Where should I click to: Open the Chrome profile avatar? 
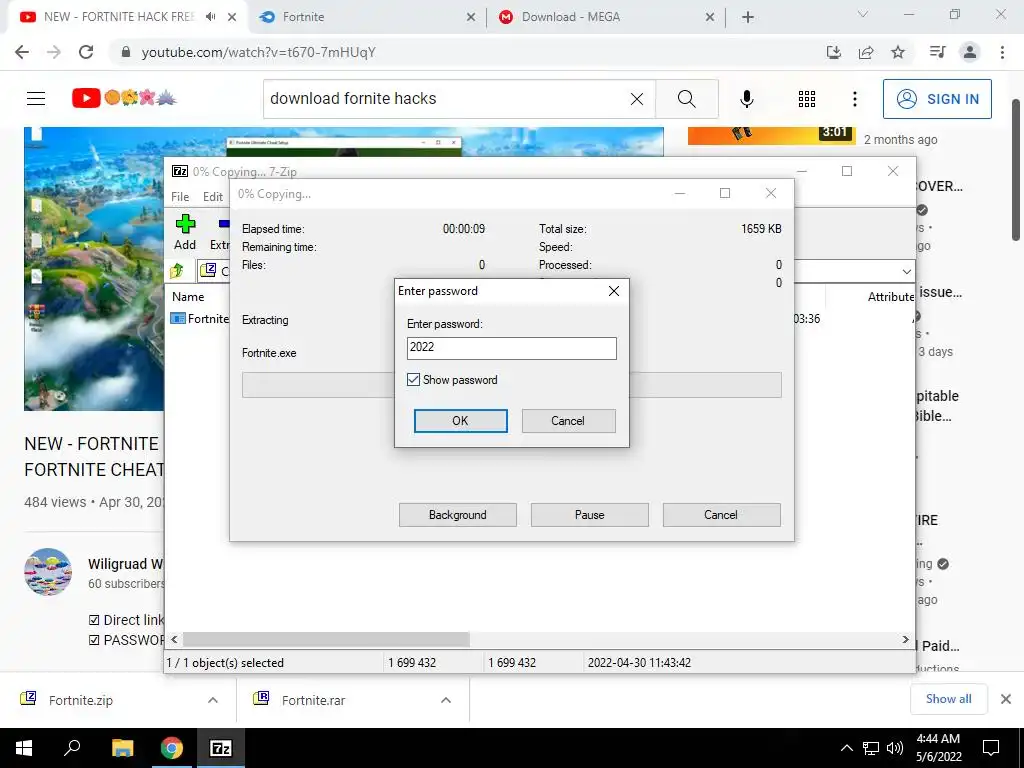tap(970, 52)
